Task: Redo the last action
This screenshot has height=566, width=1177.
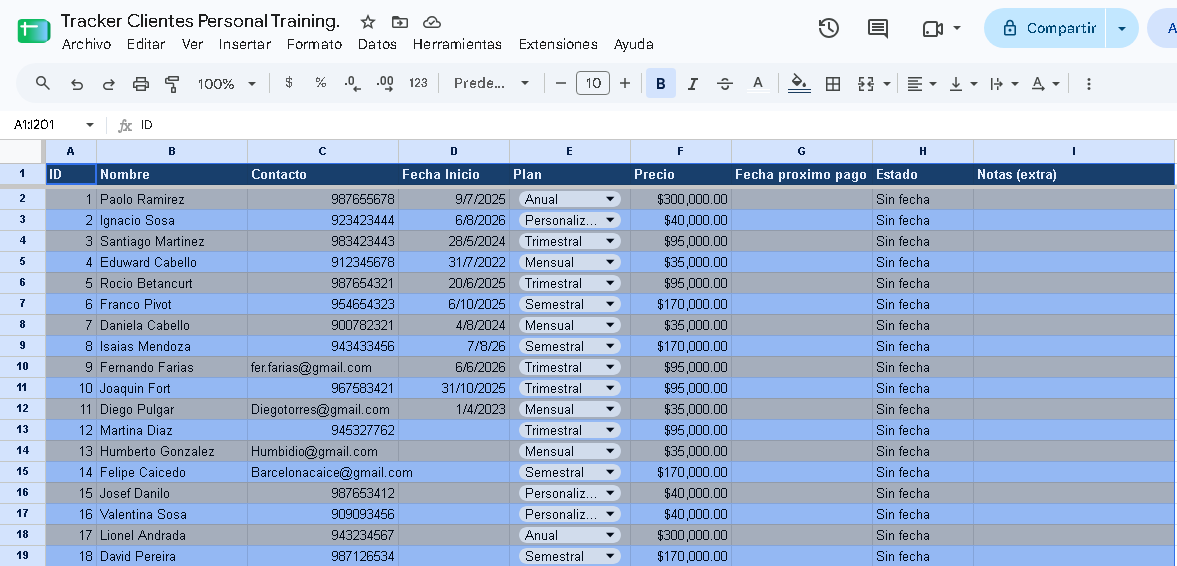Action: point(109,83)
